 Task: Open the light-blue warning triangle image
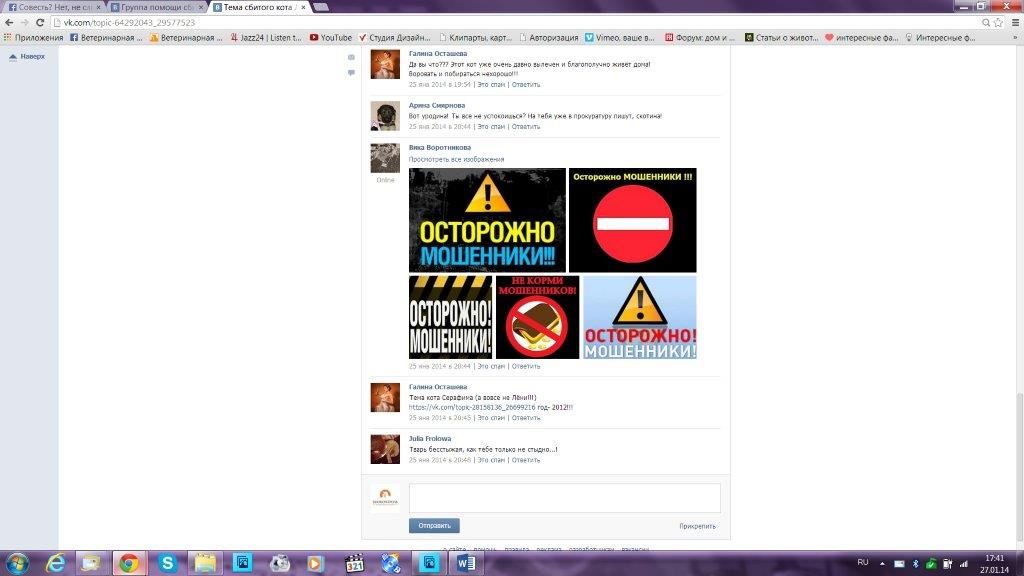(639, 317)
